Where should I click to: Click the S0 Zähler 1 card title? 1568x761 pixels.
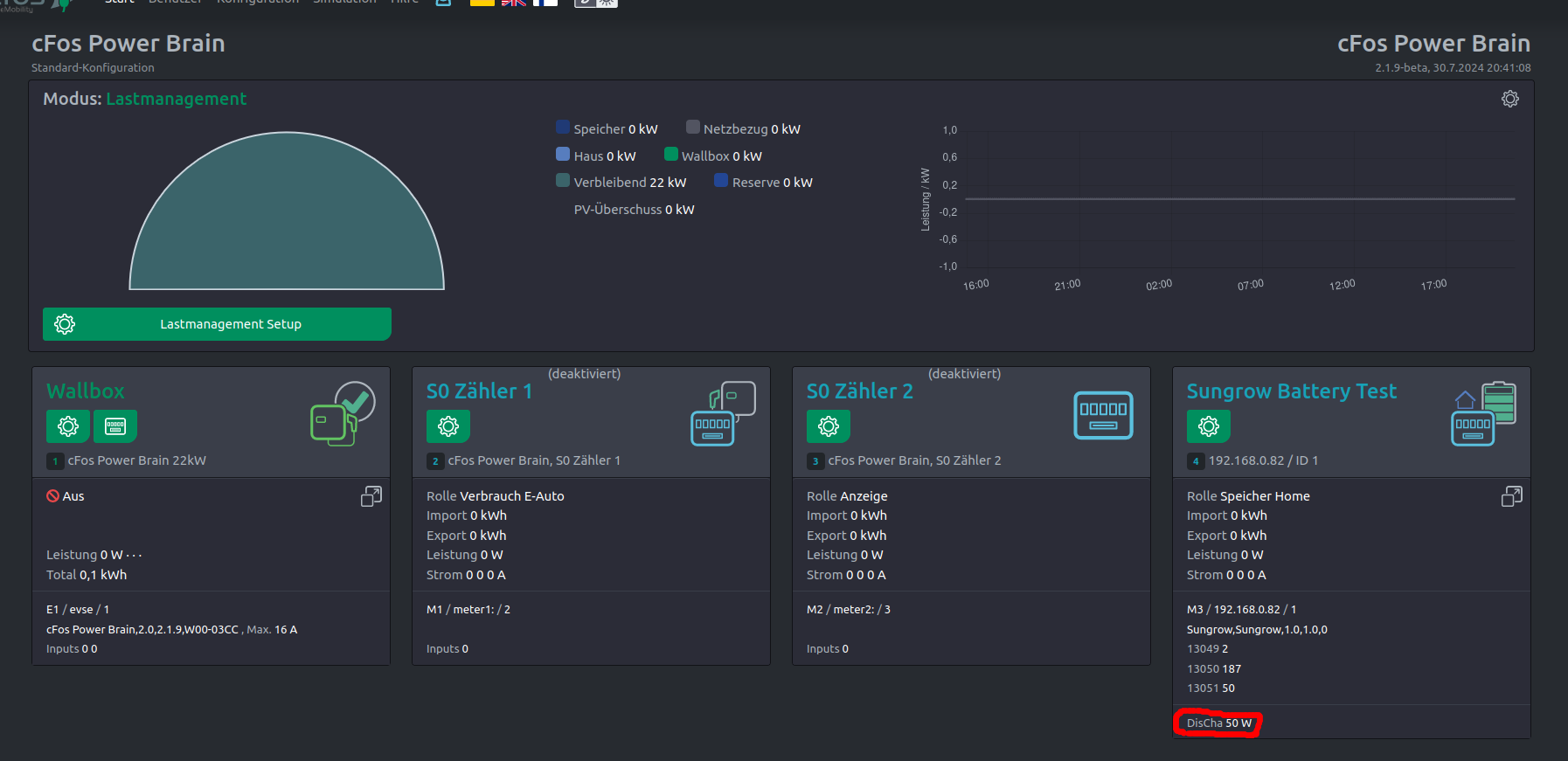480,391
